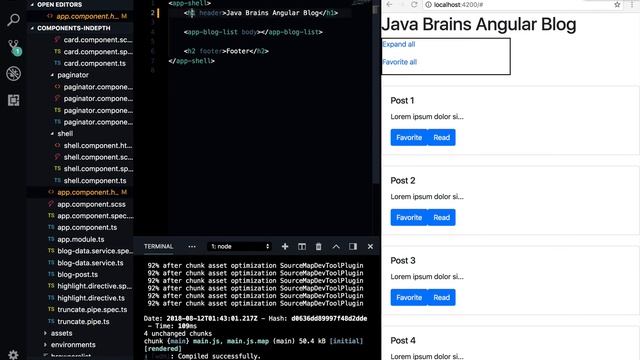Open Source Control view with badge
The width and height of the screenshot is (640, 360).
coord(13,47)
